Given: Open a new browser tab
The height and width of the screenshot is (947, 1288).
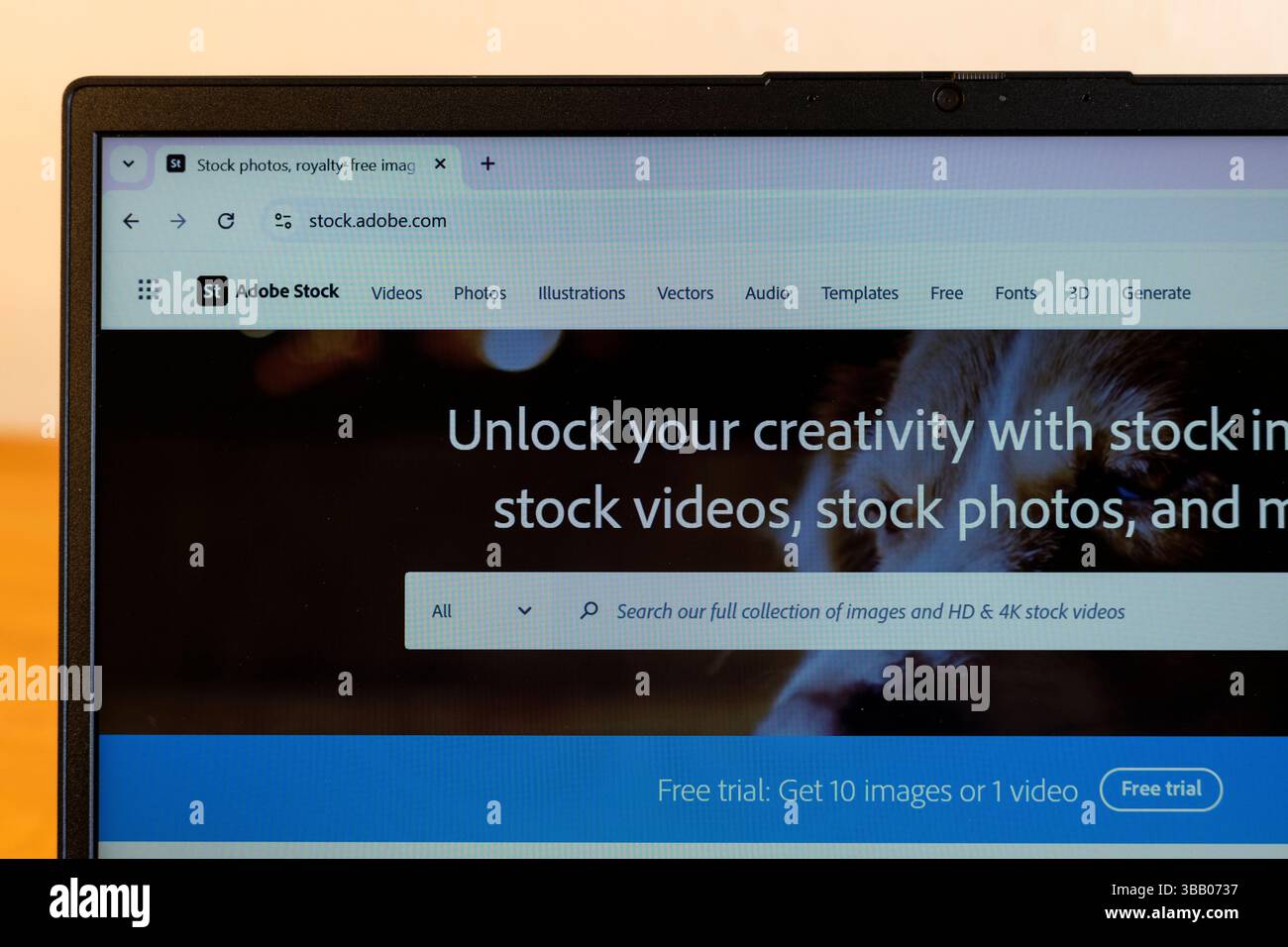Looking at the screenshot, I should pyautogui.click(x=487, y=163).
